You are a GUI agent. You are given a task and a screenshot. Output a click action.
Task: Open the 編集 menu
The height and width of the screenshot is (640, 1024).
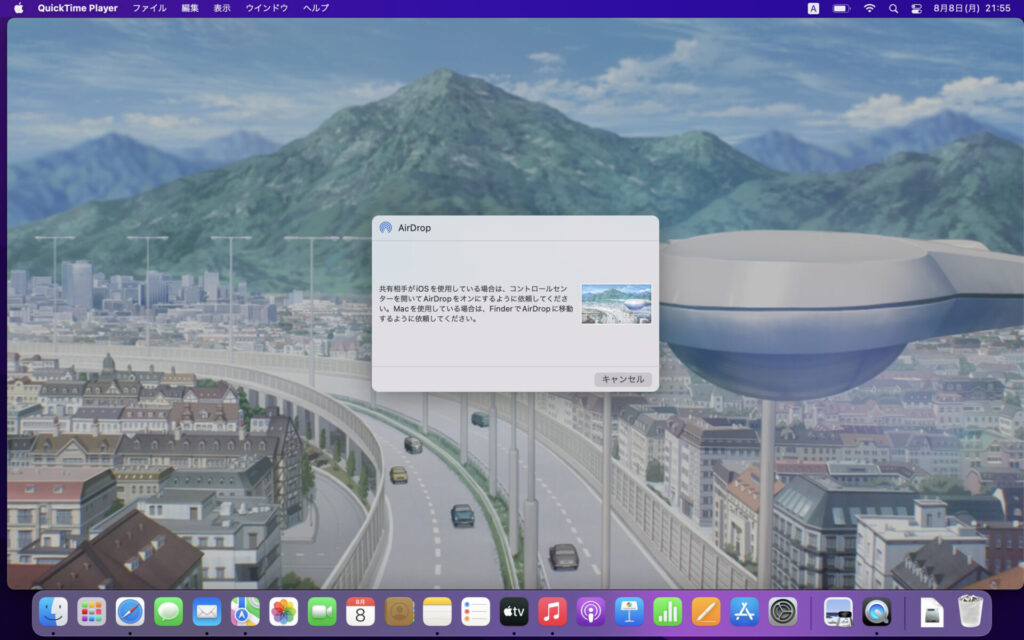pos(190,8)
